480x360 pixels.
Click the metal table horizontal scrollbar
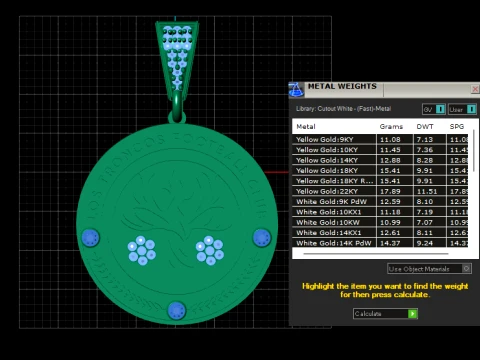pyautogui.click(x=376, y=254)
